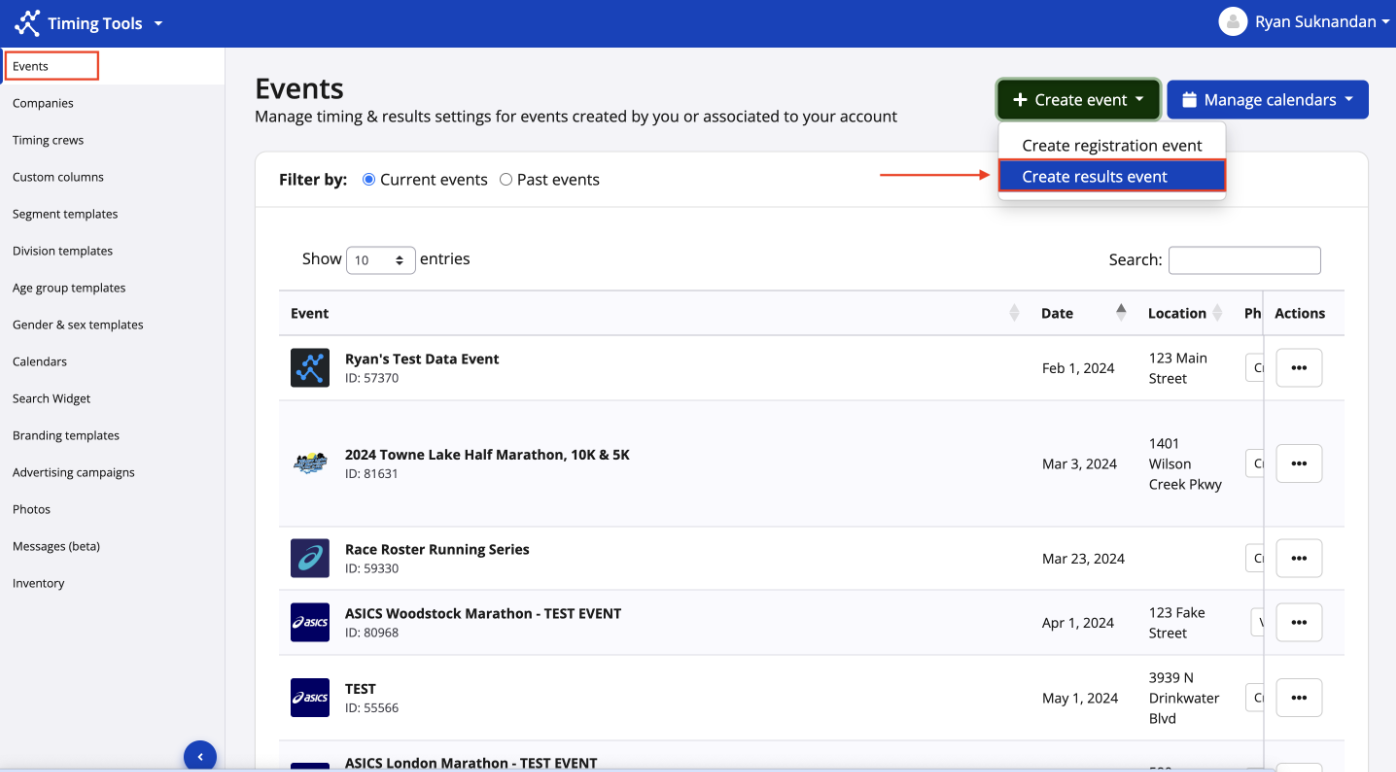Sort the table by Event column arrows
1396x772 pixels.
pyautogui.click(x=1014, y=313)
